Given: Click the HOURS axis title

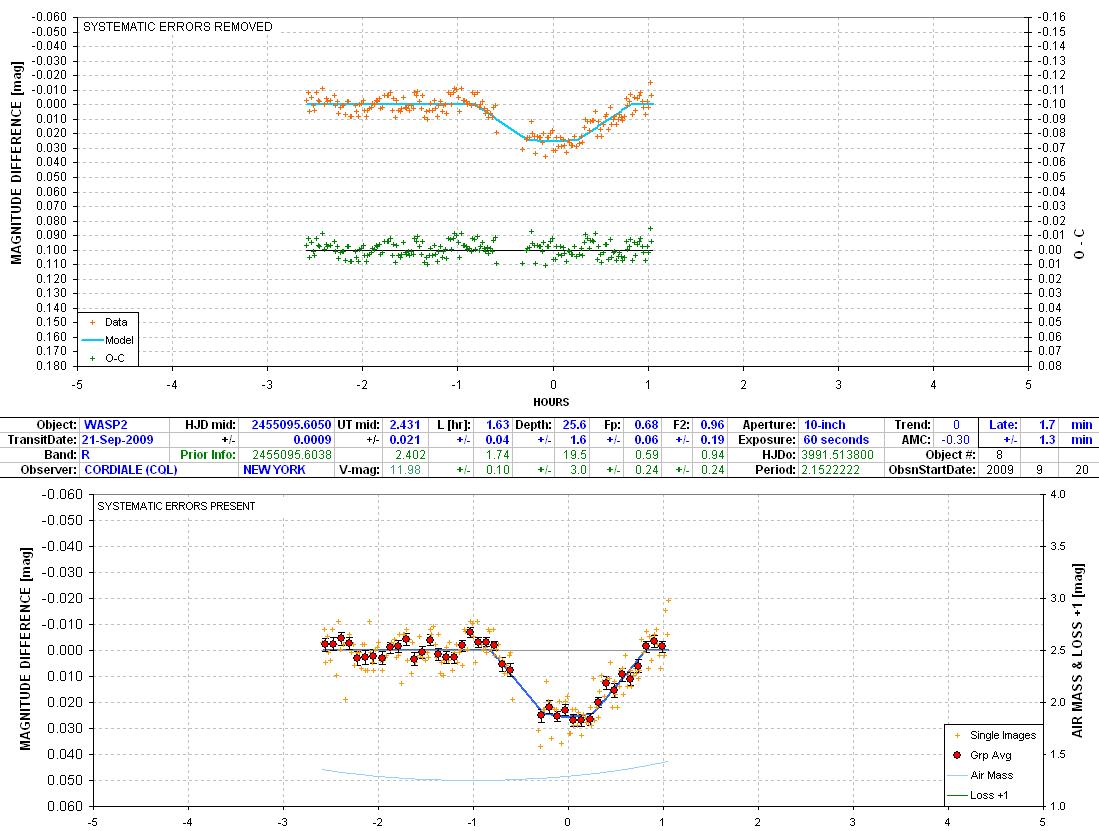Looking at the screenshot, I should (551, 402).
